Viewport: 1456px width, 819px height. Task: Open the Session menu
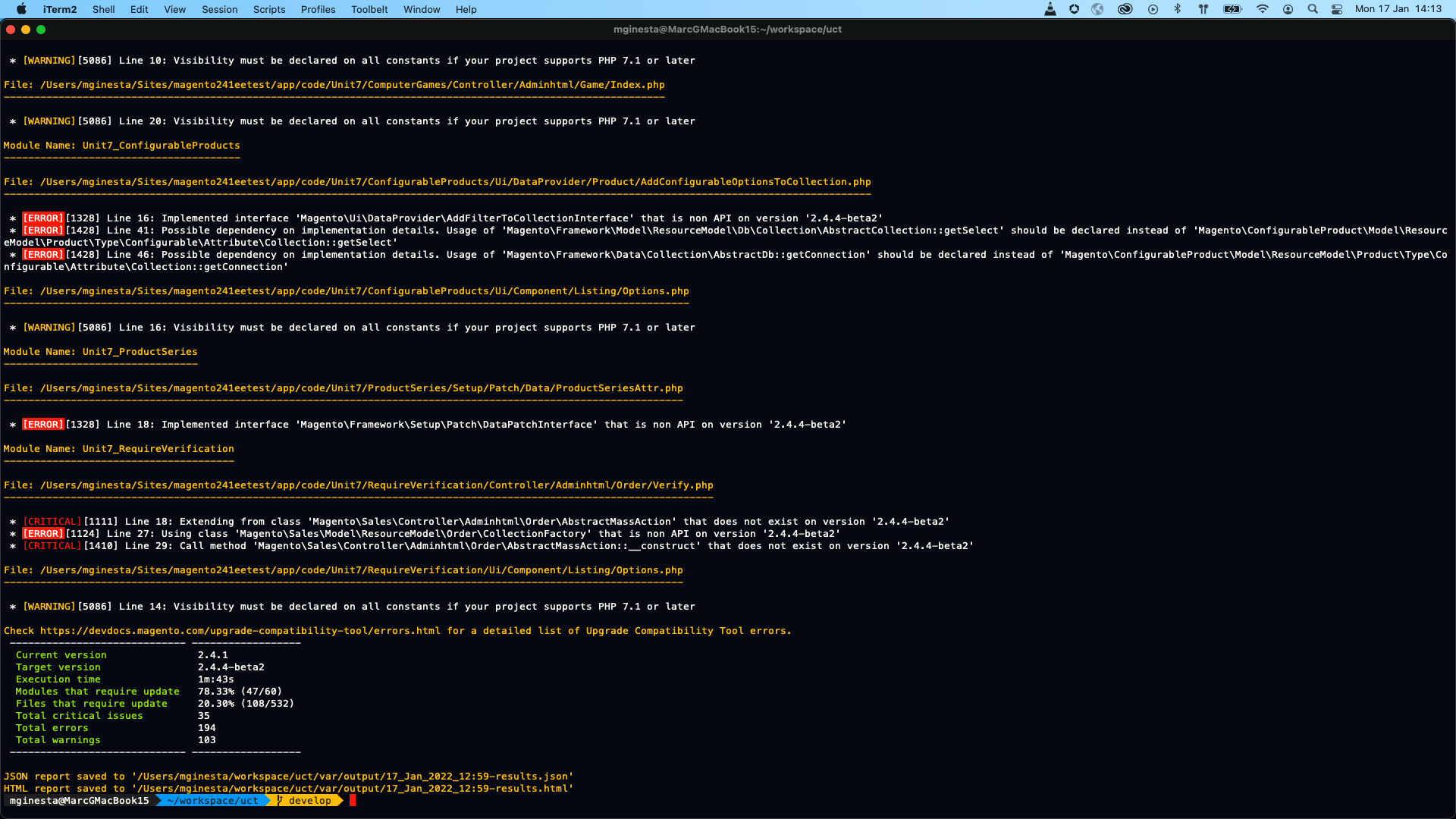tap(220, 9)
